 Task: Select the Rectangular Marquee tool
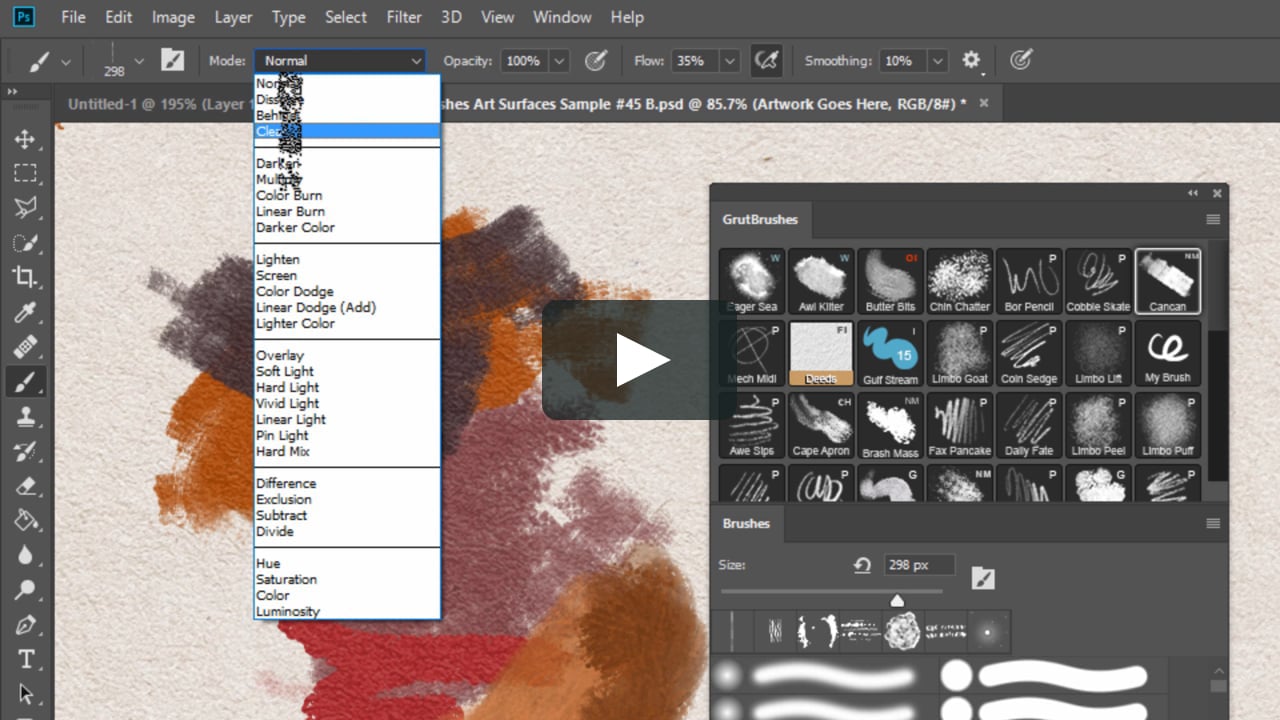[26, 173]
